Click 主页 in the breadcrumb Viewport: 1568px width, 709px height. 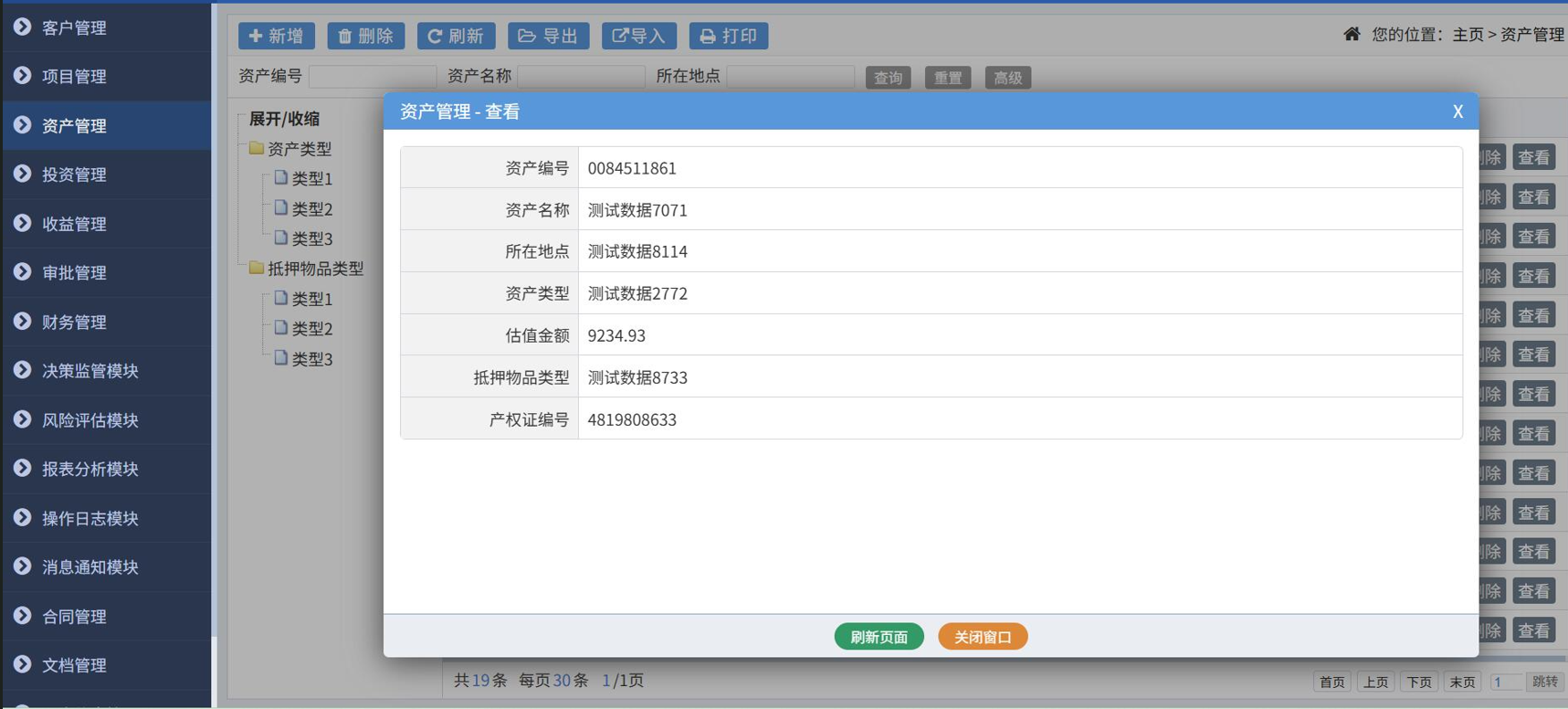(1468, 35)
